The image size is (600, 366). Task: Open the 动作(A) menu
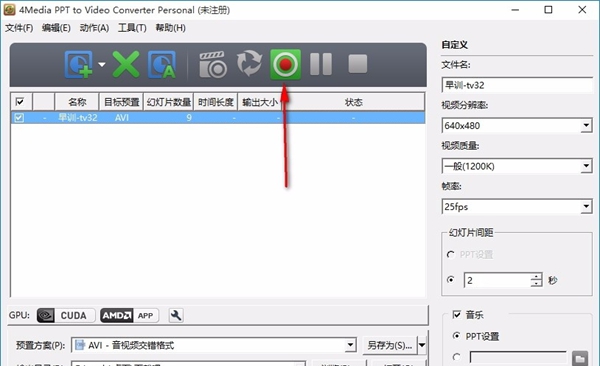[94, 28]
